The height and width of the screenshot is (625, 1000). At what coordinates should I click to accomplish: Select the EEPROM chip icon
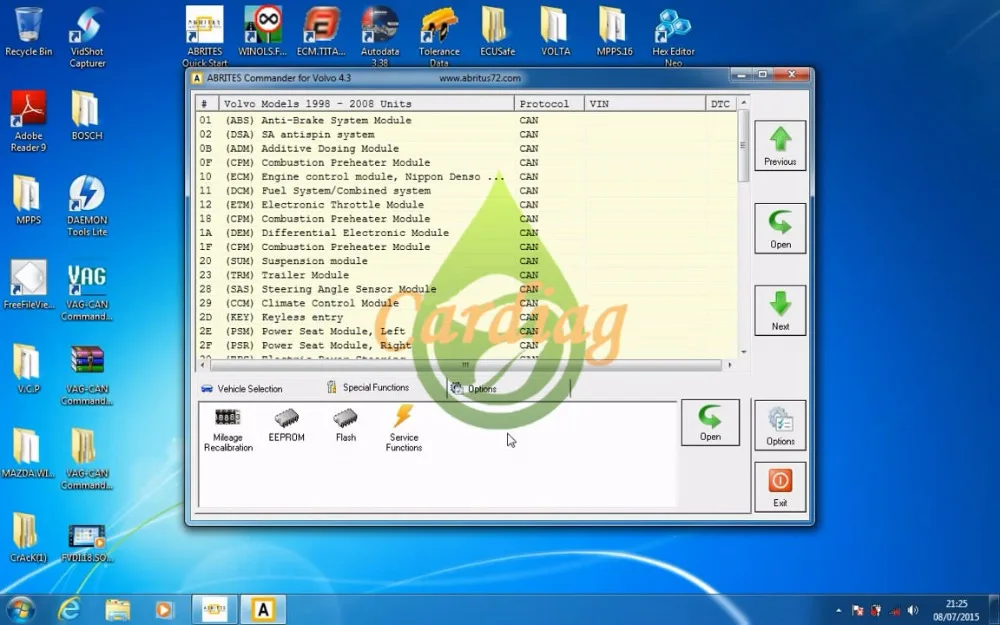286,425
